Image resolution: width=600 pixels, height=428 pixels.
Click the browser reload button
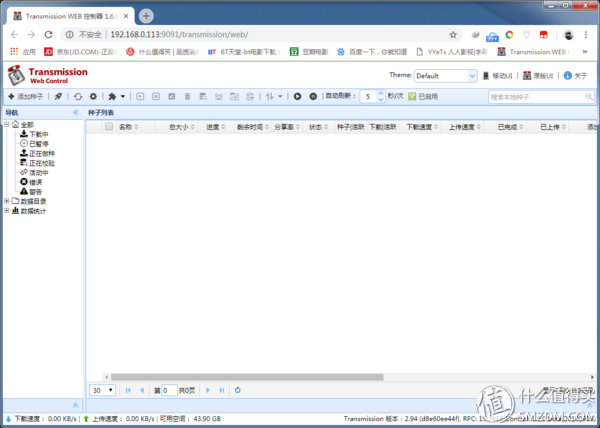click(x=48, y=34)
